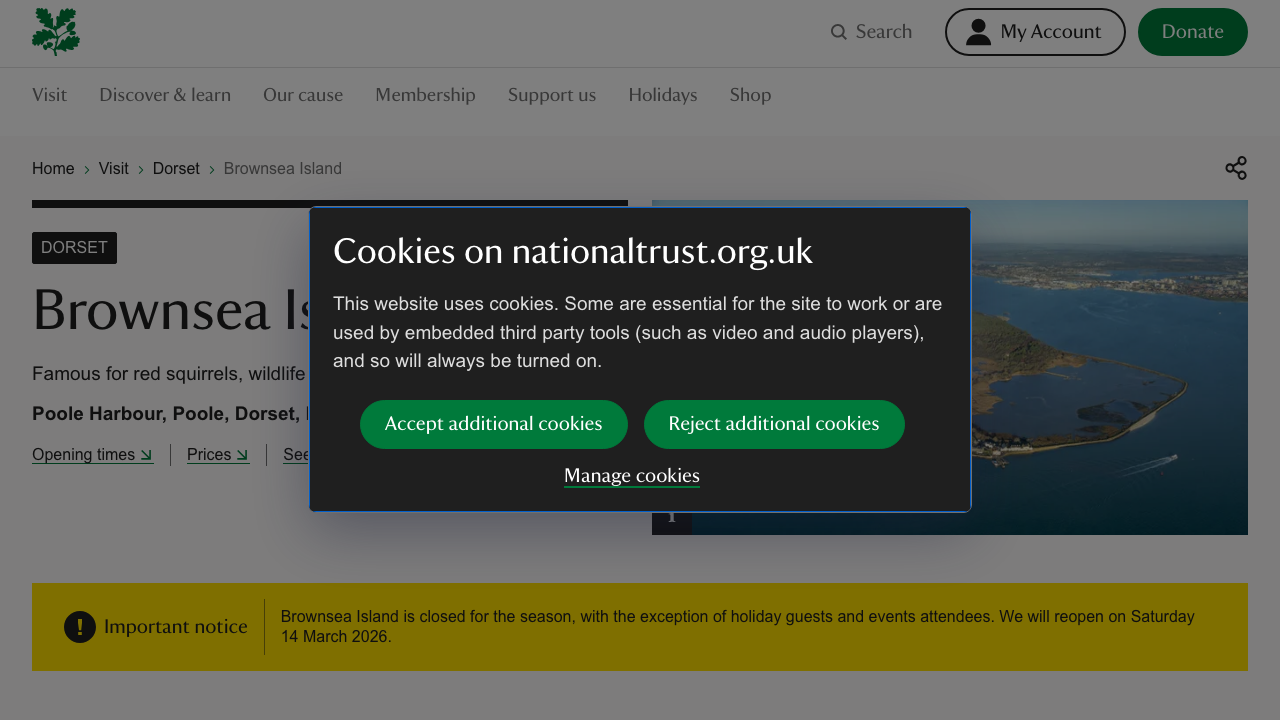Click Home in the breadcrumb trail
The width and height of the screenshot is (1280, 720).
click(53, 169)
